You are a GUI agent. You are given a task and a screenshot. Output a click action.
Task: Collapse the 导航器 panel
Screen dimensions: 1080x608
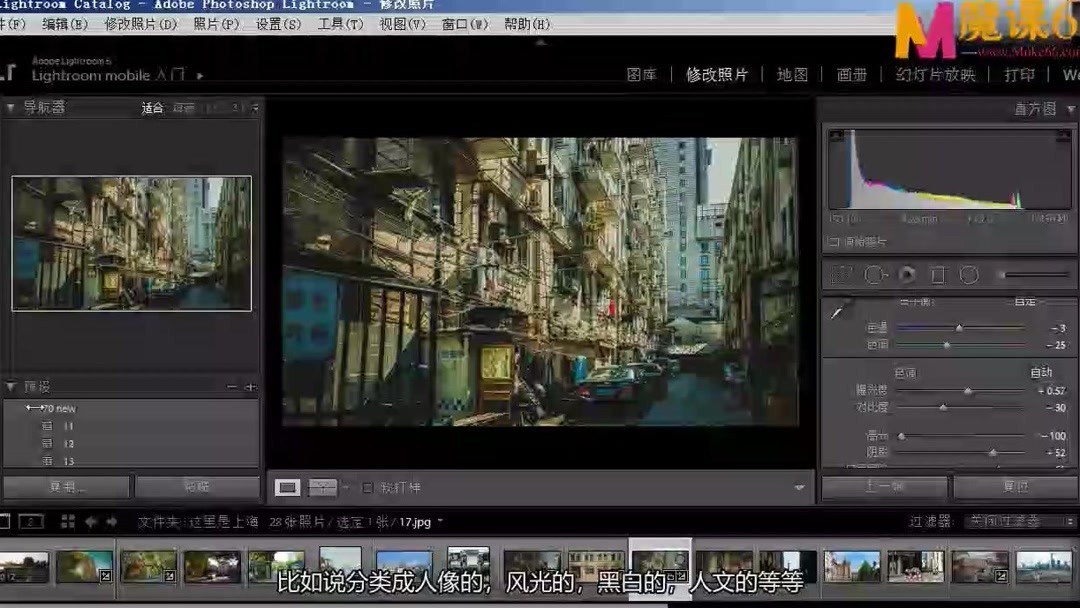pos(10,107)
